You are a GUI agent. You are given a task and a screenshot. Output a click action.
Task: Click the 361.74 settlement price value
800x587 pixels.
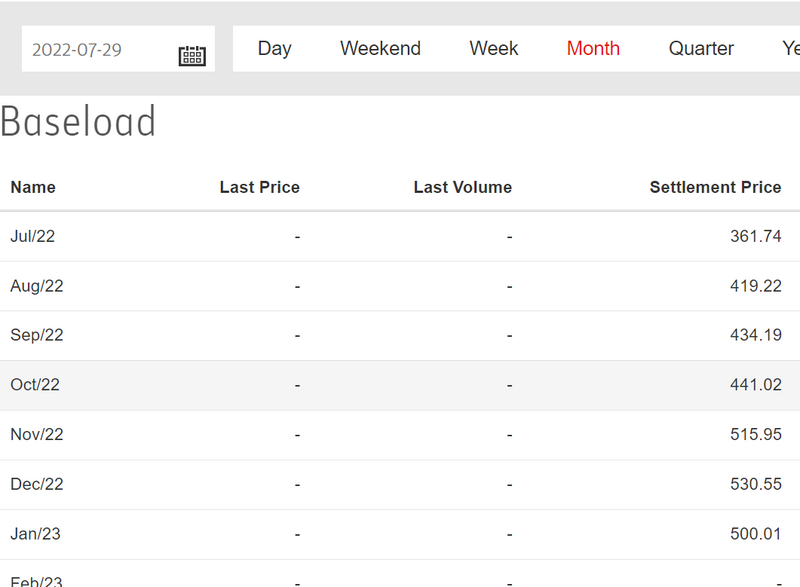(x=755, y=236)
